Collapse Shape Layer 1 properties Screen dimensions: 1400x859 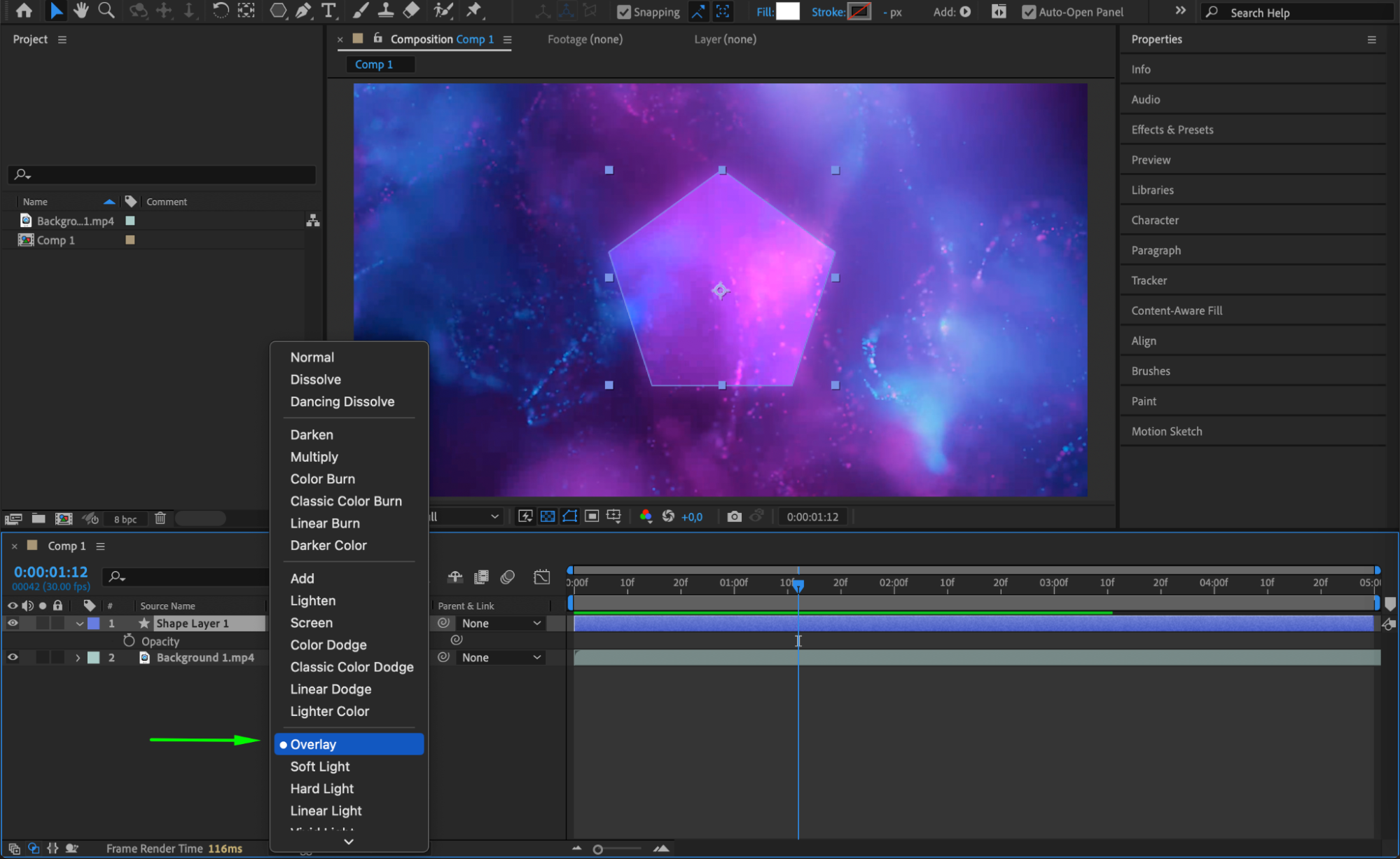coord(79,624)
